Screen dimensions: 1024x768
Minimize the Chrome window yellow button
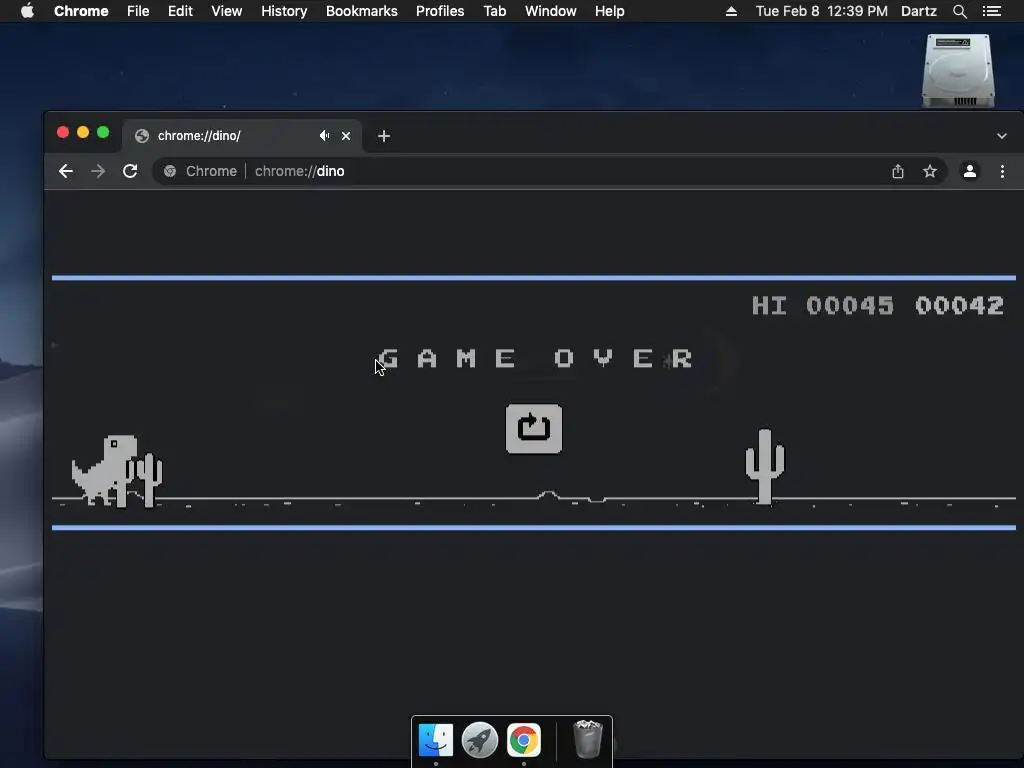[x=83, y=133]
